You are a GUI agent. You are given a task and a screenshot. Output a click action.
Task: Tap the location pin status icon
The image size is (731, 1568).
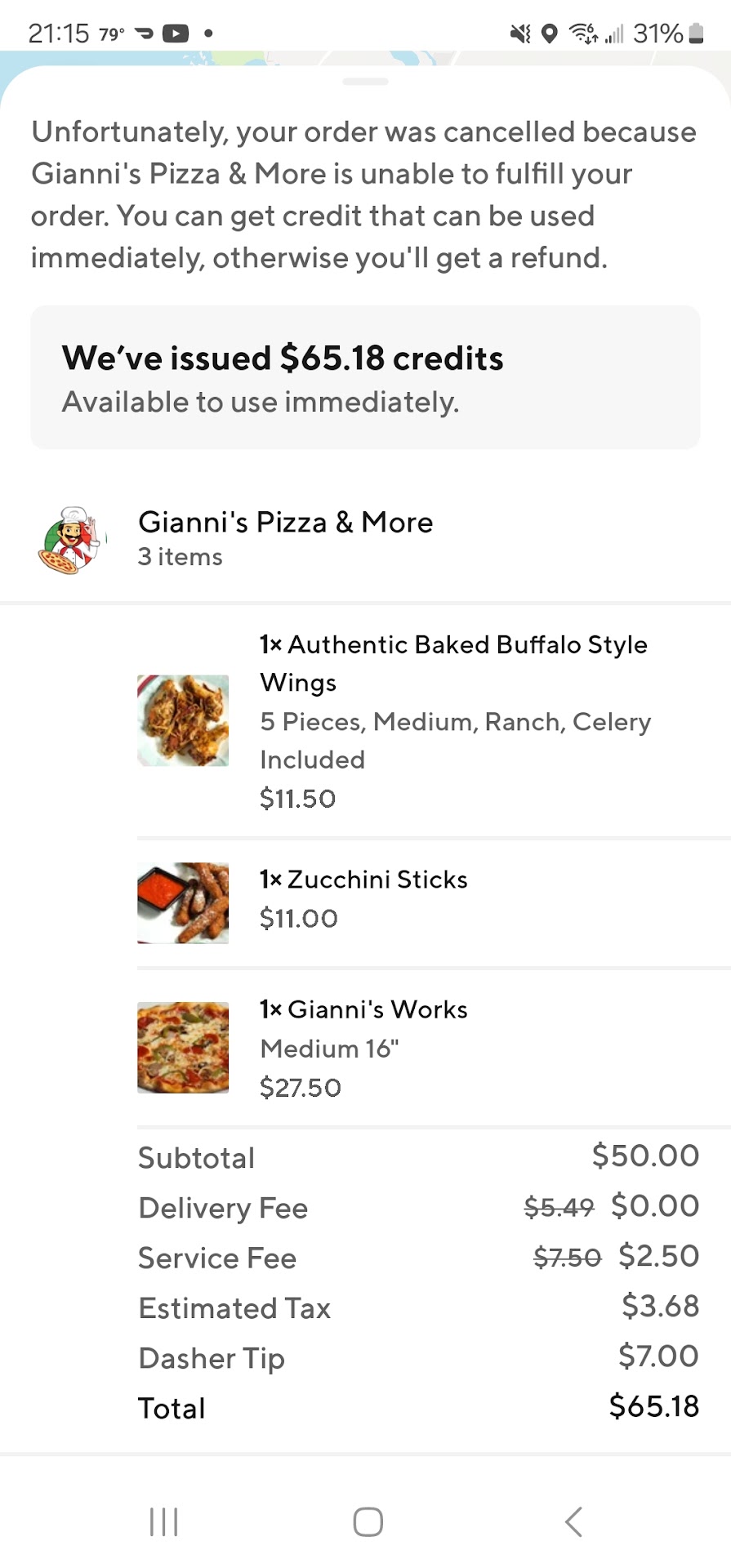(x=550, y=33)
